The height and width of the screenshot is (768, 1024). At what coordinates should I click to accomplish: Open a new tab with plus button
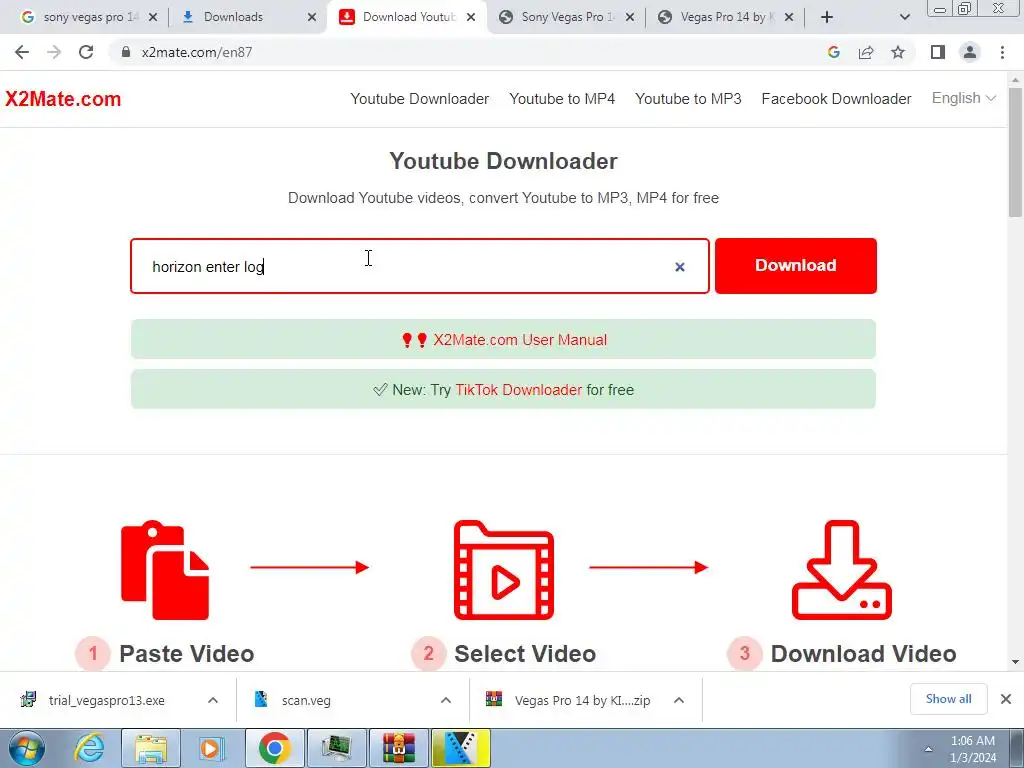[x=827, y=17]
